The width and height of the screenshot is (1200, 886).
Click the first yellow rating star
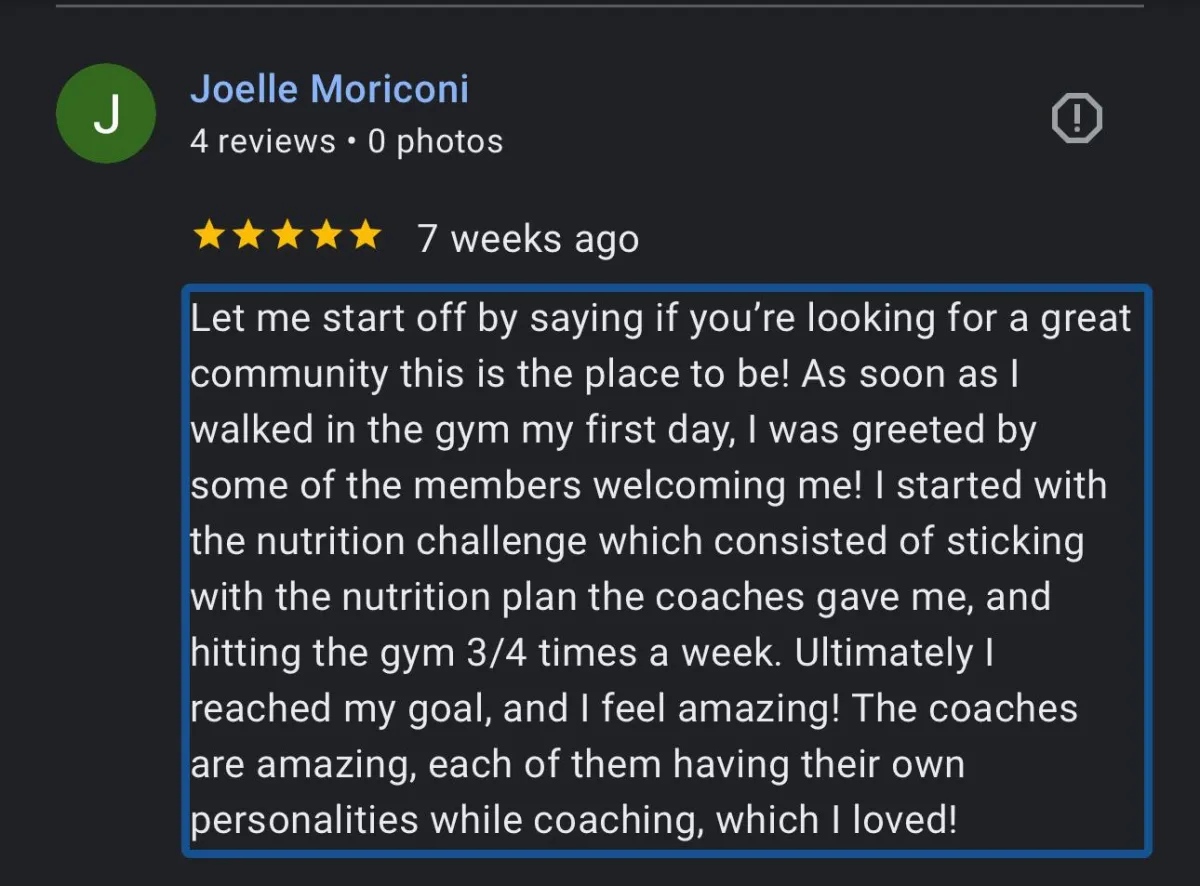(x=209, y=237)
